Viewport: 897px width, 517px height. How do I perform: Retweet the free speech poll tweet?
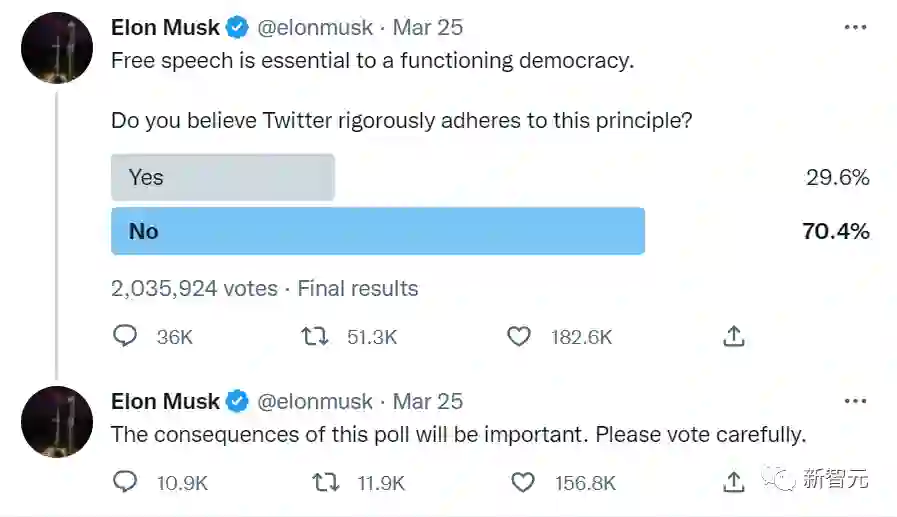pyautogui.click(x=315, y=336)
